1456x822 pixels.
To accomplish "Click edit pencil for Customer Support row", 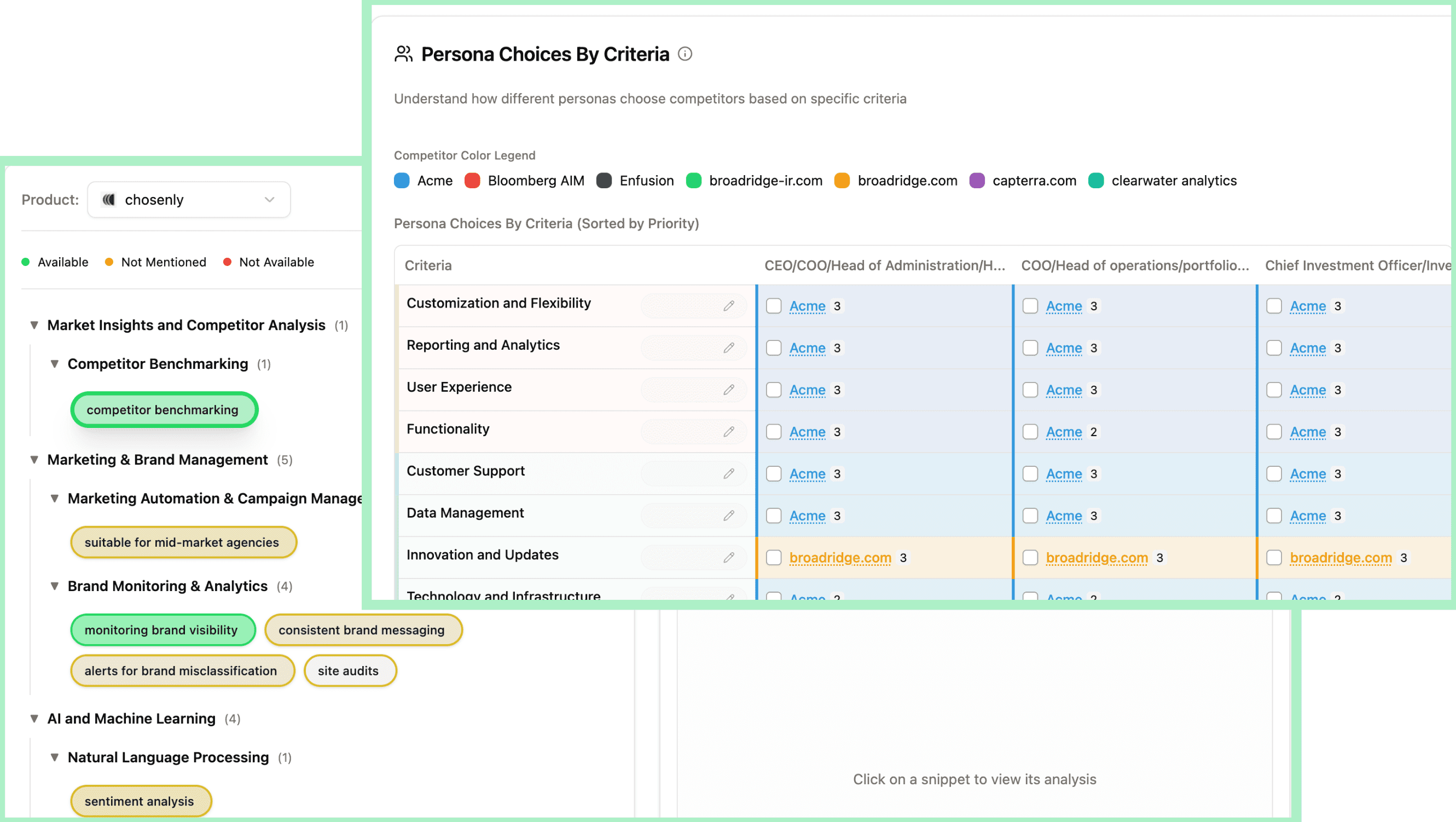I will pyautogui.click(x=729, y=474).
